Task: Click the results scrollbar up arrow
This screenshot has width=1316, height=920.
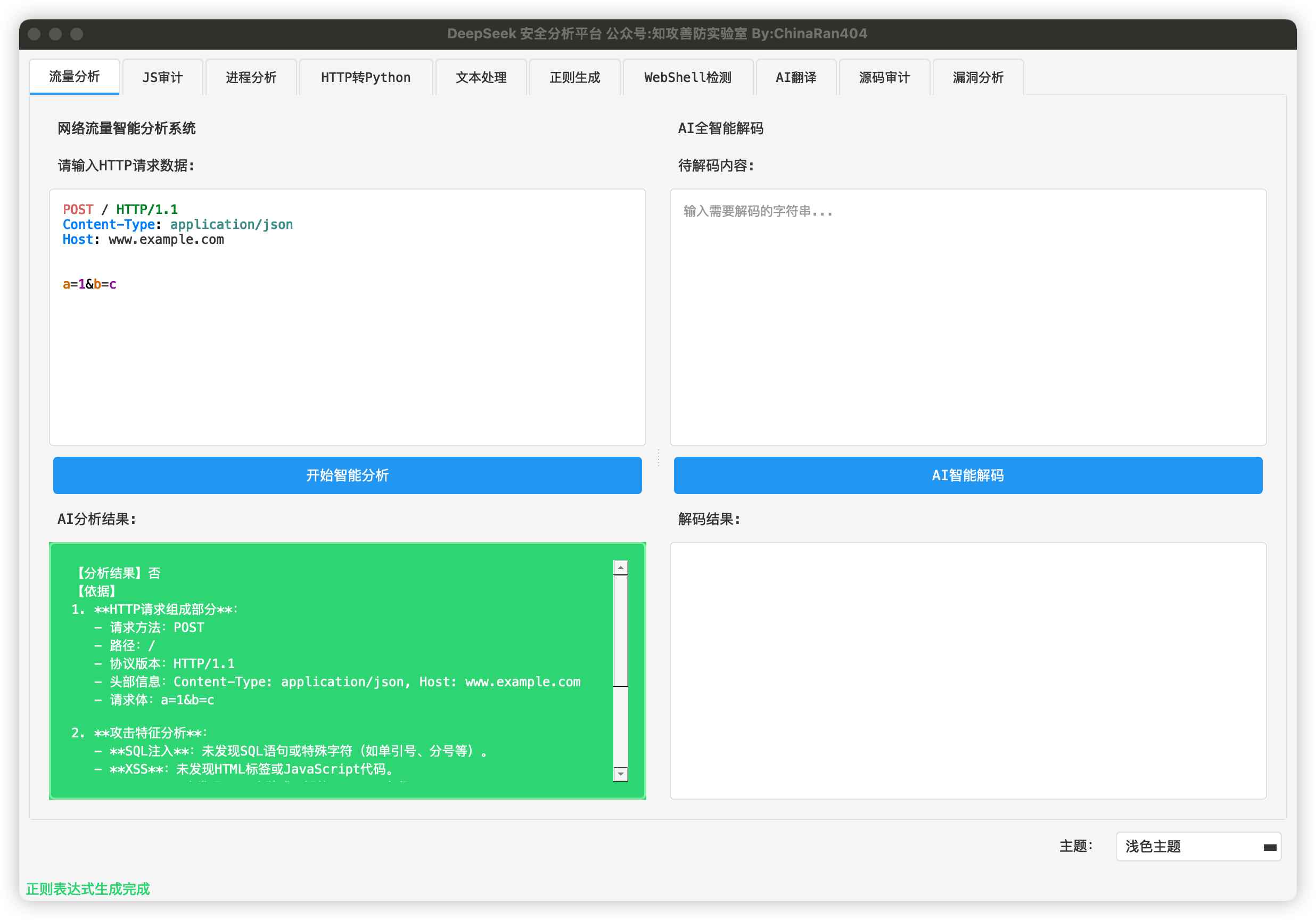Action: point(620,568)
